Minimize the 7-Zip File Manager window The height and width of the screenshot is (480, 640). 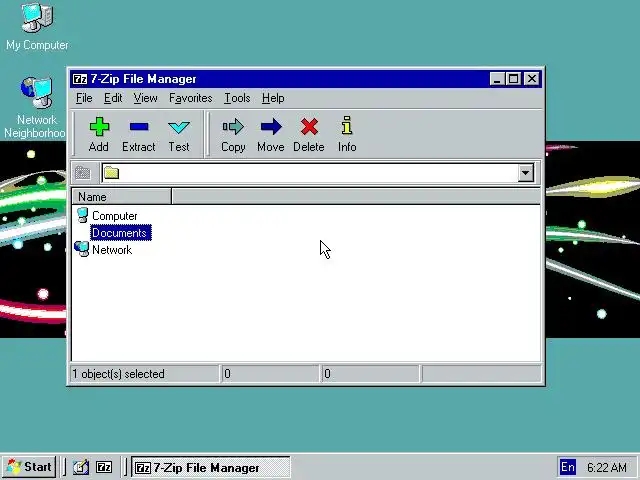click(x=497, y=79)
